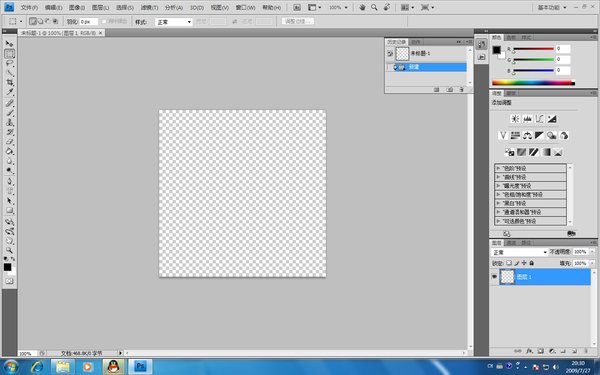
Task: Select the 图层 1 layer thumbnail
Action: [507, 276]
